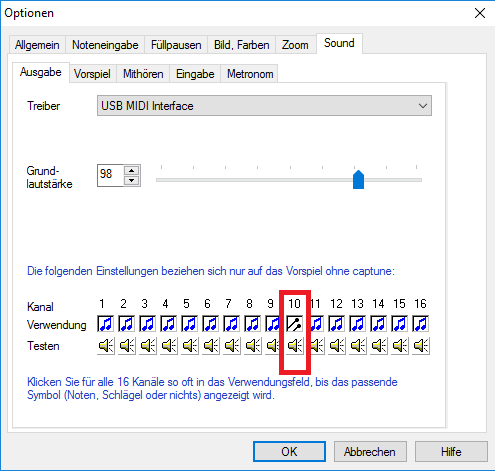Image resolution: width=495 pixels, height=471 pixels.
Task: Test channel 10 with its speaker icon
Action: [295, 346]
